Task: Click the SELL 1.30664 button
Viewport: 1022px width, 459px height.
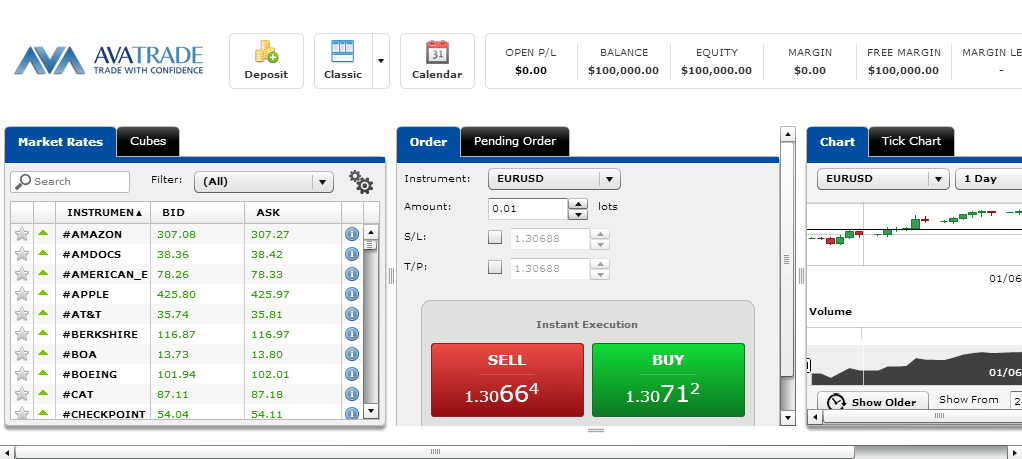Action: click(507, 380)
